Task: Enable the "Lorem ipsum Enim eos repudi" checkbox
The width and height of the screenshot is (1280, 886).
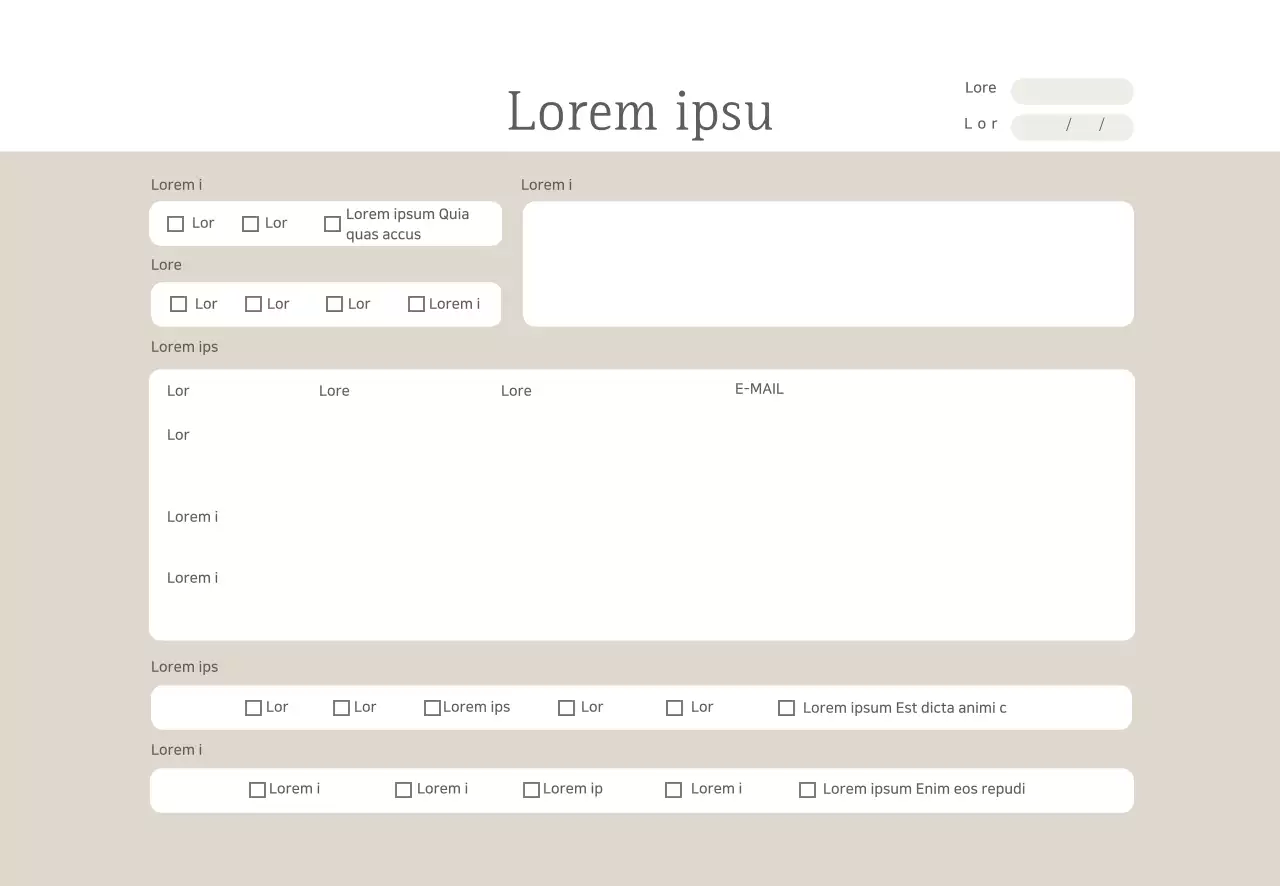Action: point(808,790)
